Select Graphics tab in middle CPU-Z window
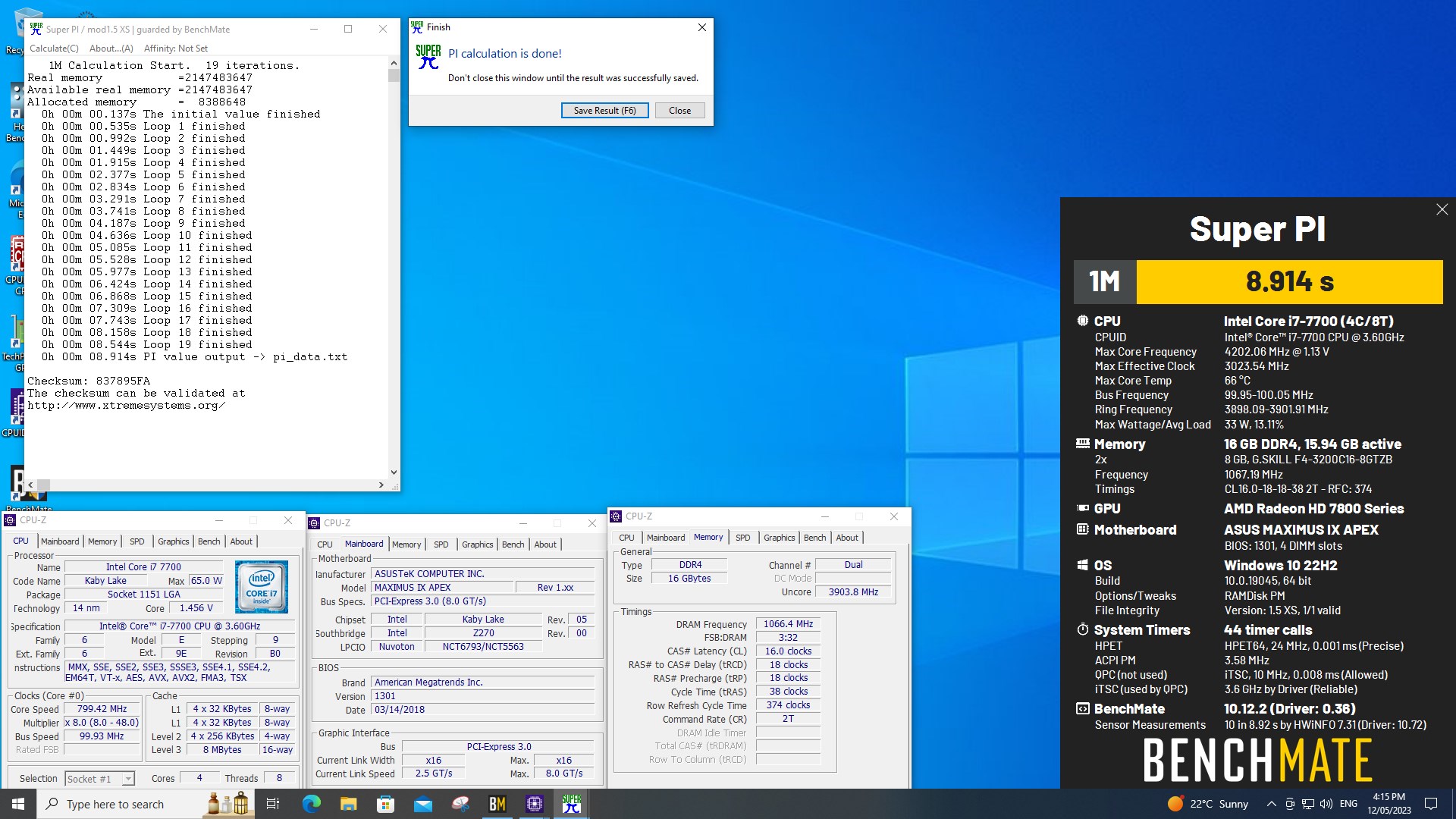The height and width of the screenshot is (819, 1456). 478,544
